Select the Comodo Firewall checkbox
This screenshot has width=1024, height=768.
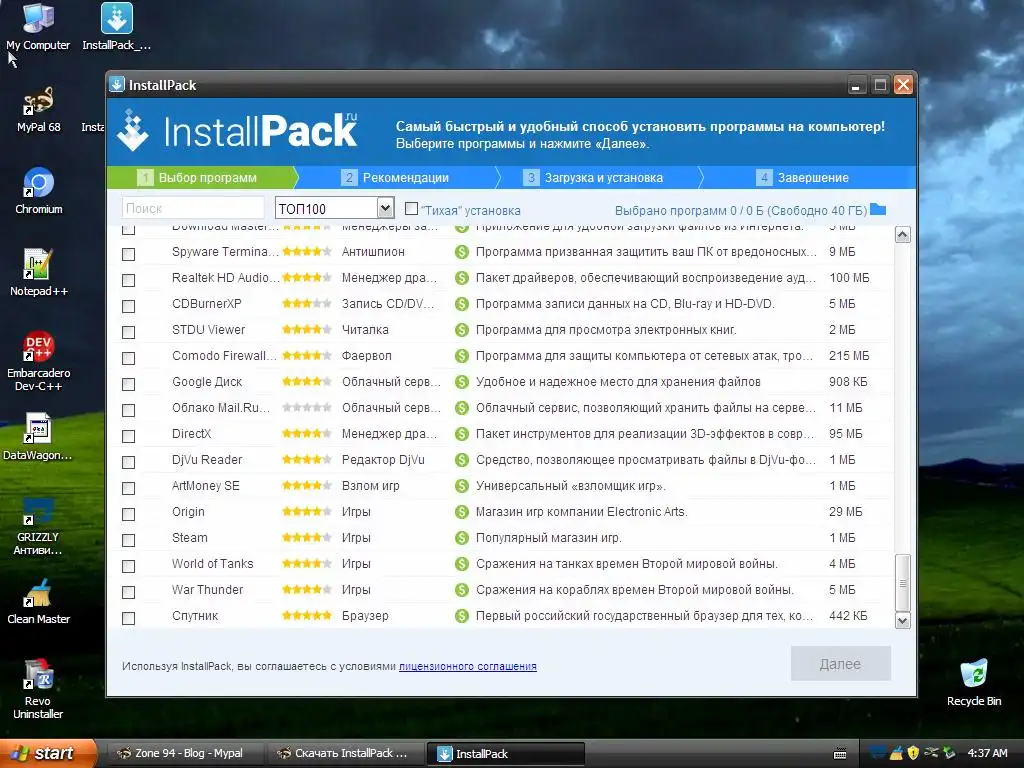(129, 359)
